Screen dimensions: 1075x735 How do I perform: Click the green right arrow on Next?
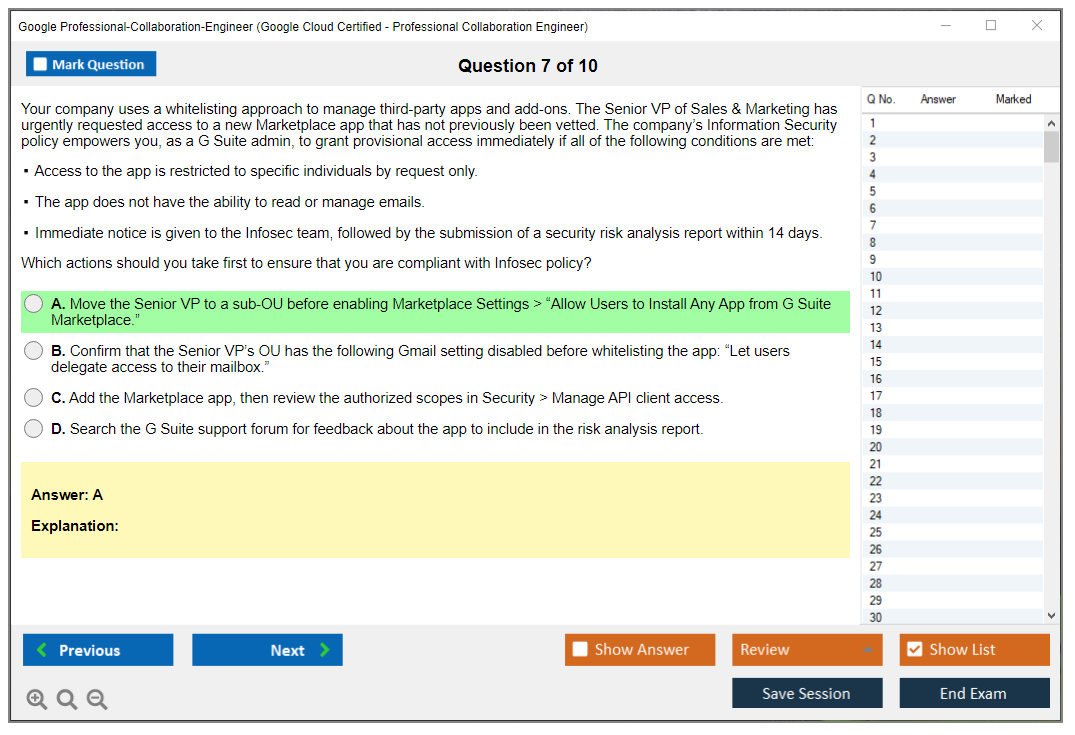(325, 650)
